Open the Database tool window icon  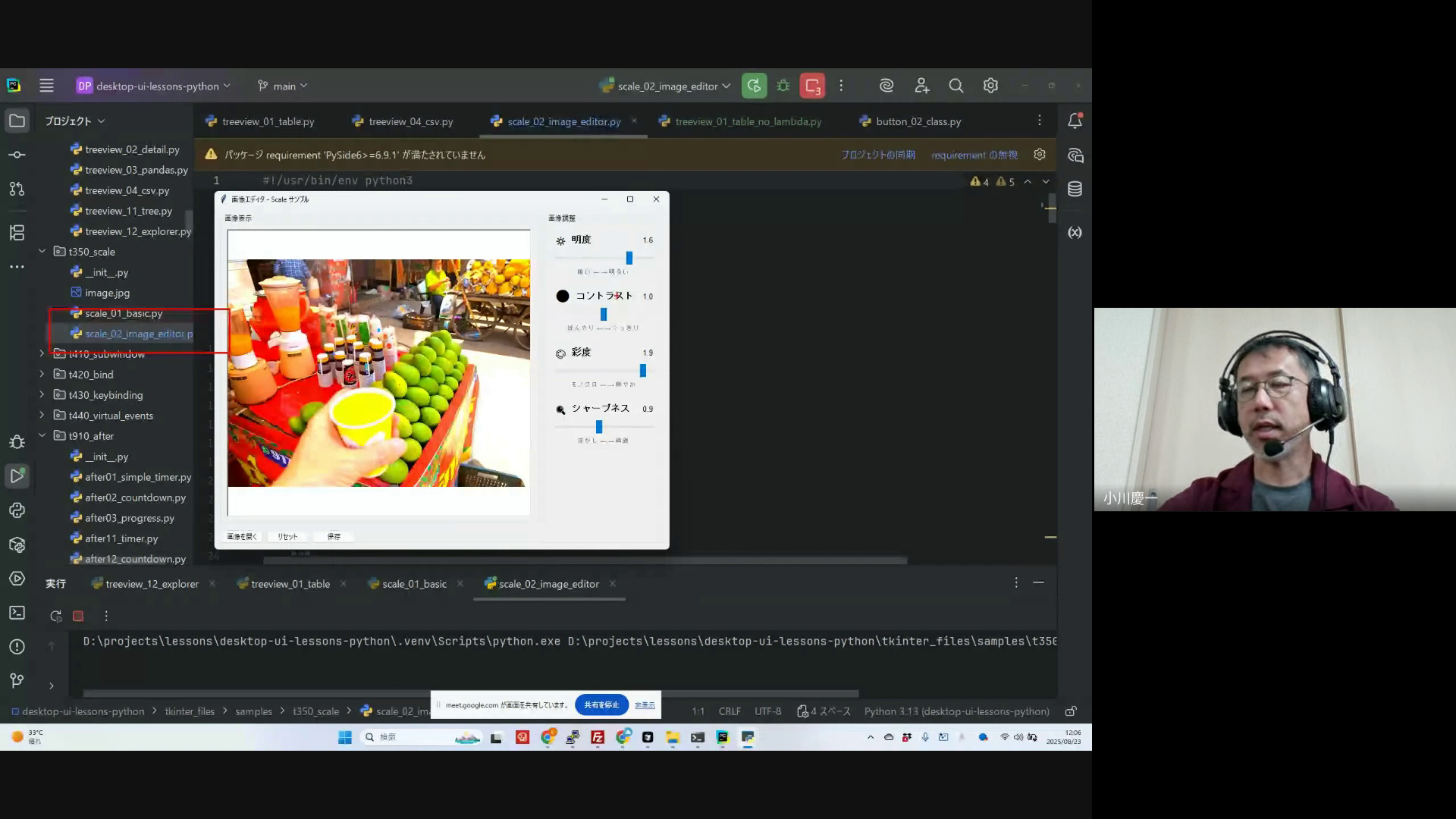pyautogui.click(x=1075, y=189)
